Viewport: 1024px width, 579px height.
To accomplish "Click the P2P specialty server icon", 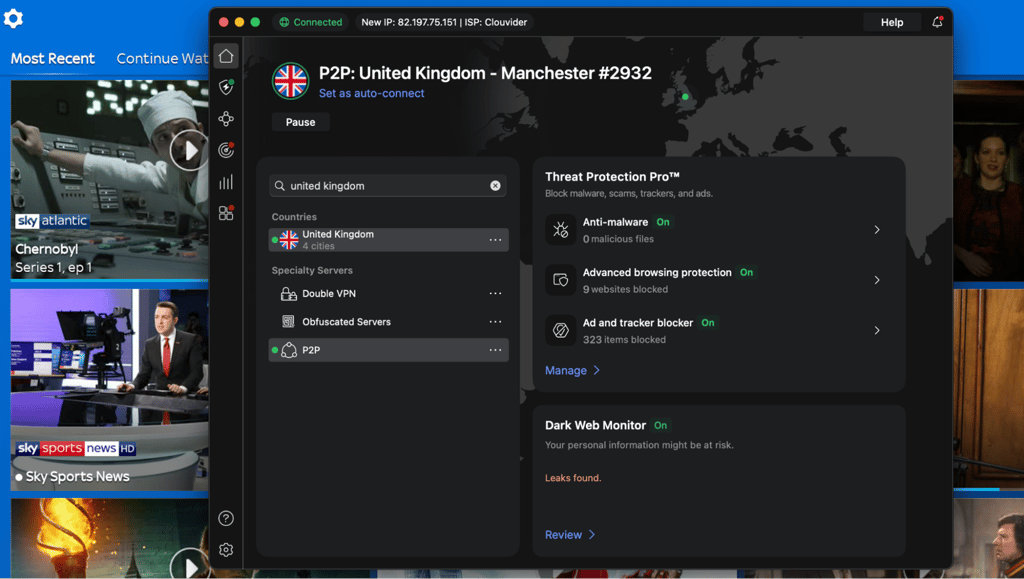I will pos(289,351).
